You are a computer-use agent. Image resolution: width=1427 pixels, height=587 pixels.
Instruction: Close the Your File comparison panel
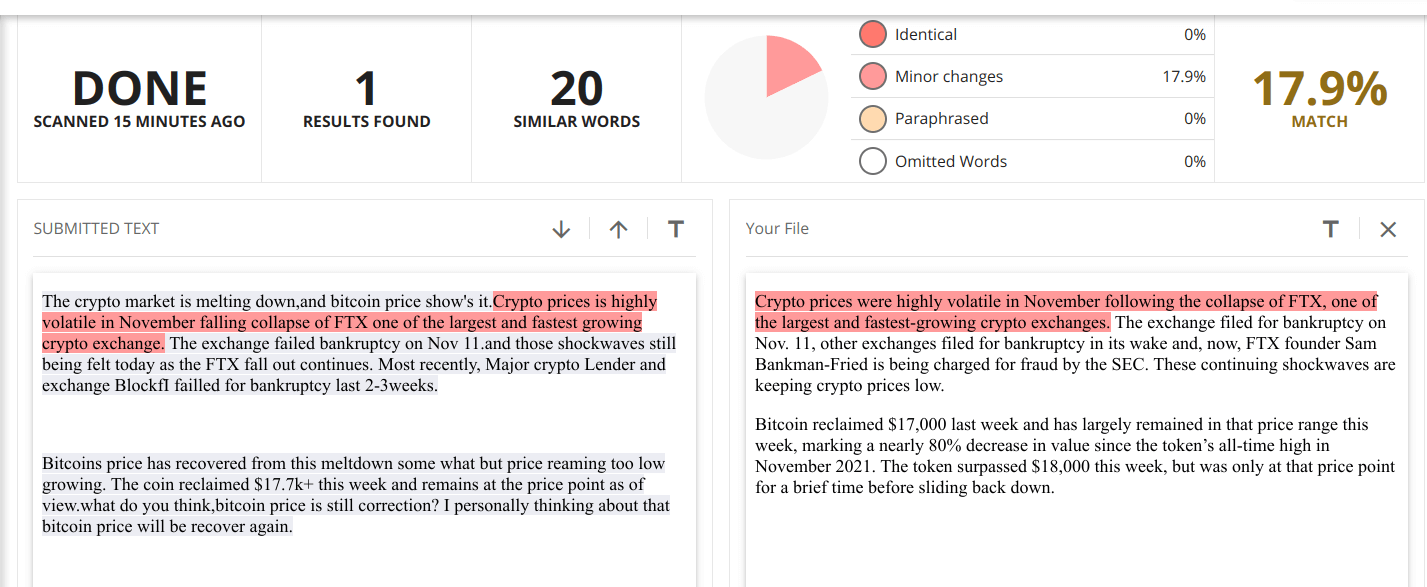(1388, 229)
